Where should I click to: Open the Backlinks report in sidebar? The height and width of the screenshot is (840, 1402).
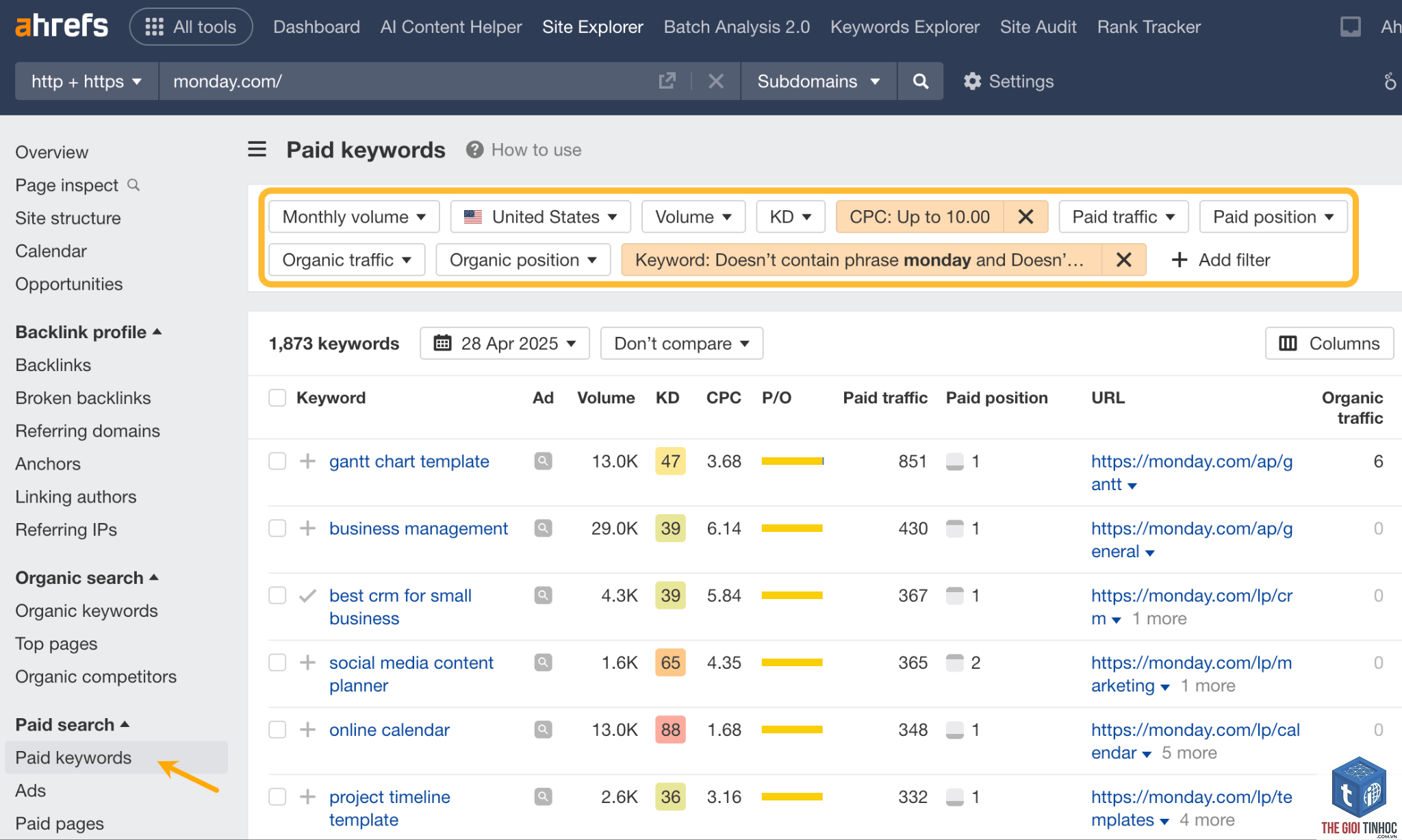tap(53, 365)
